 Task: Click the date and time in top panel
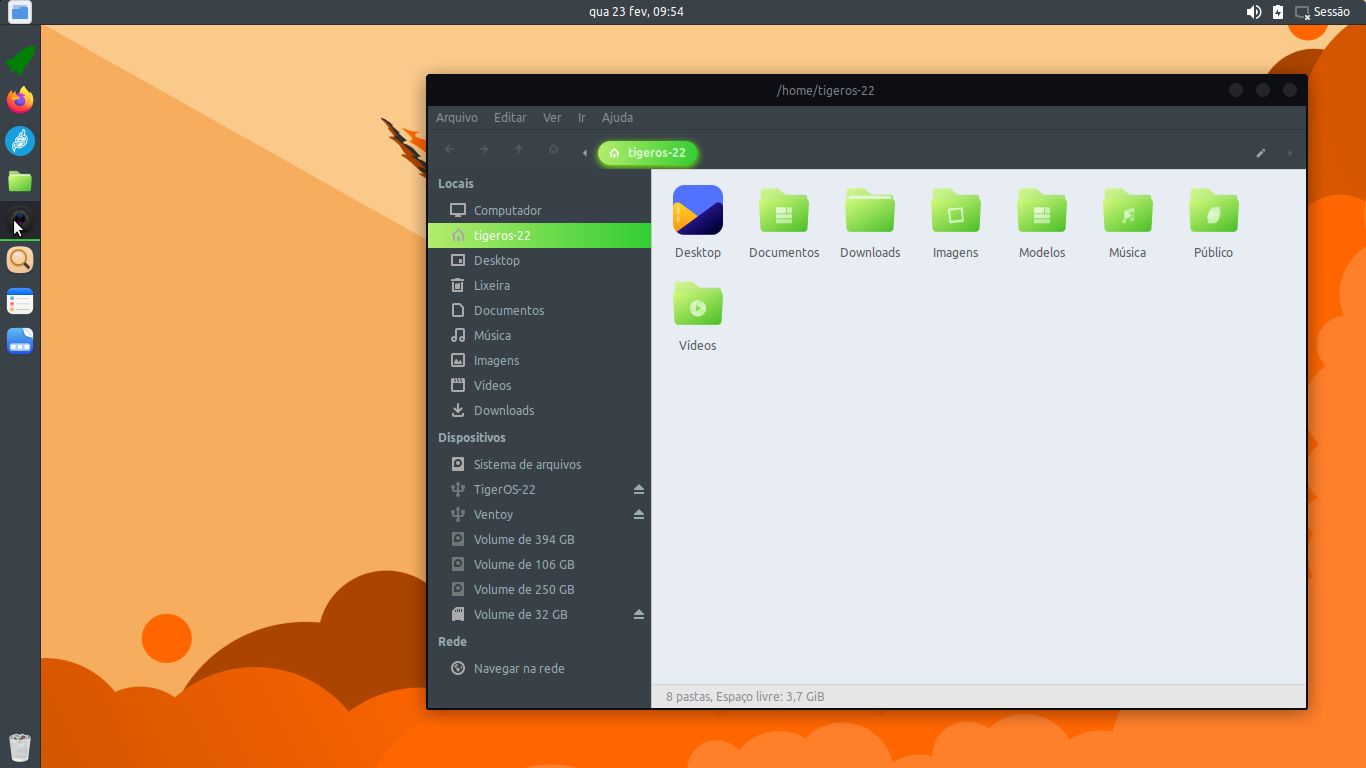point(636,12)
